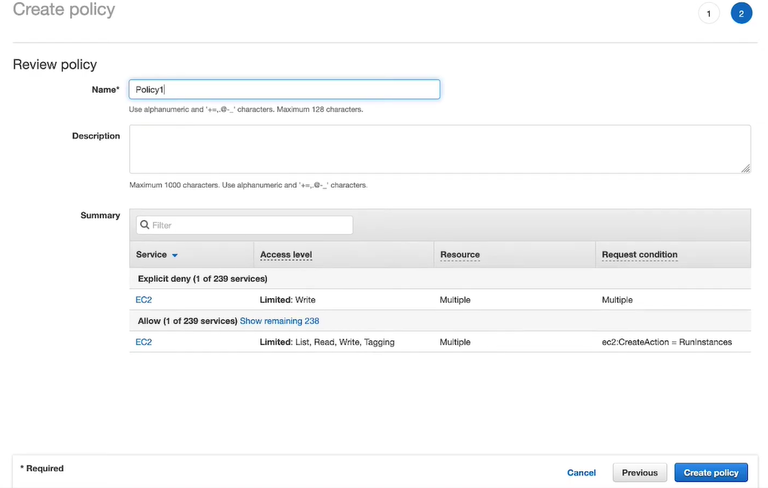Click the search magnifier icon in Filter
Screen dimensions: 768x488
click(145, 225)
